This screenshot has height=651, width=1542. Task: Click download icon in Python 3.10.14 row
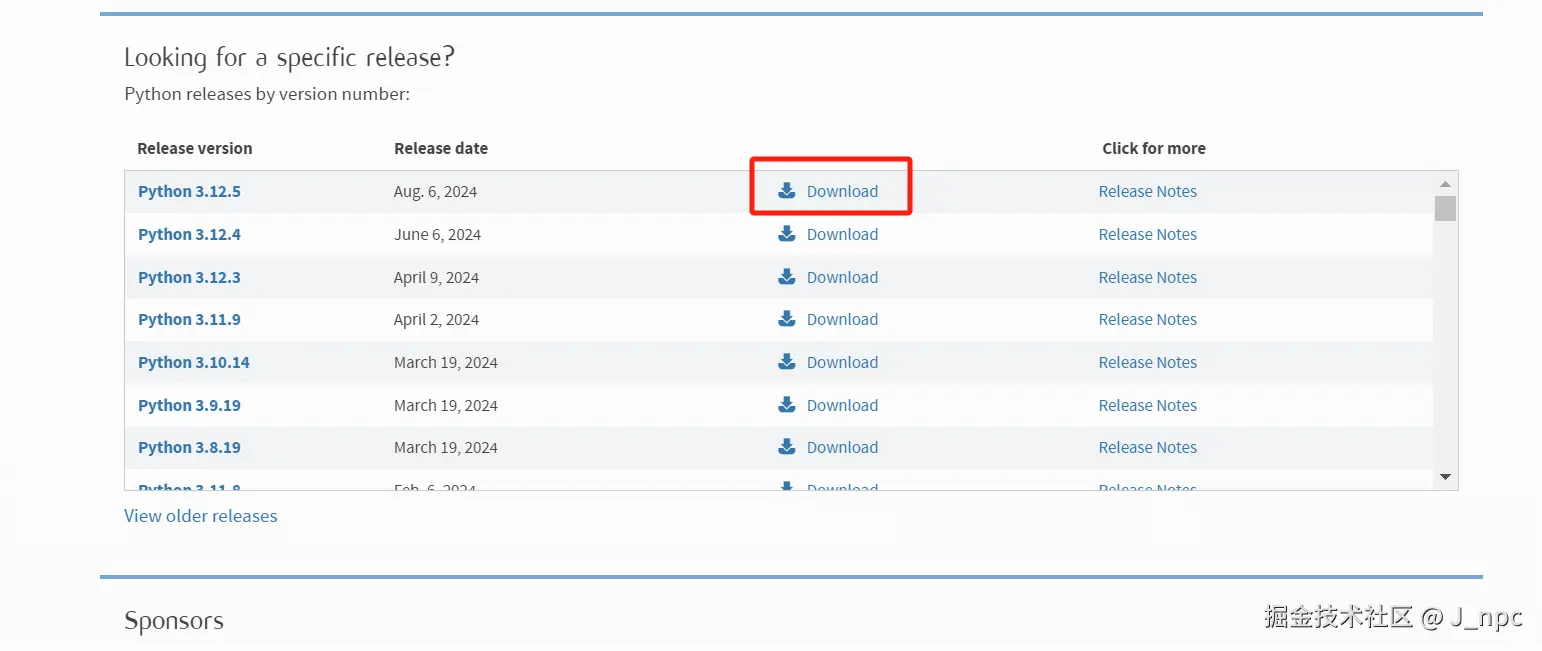point(787,362)
